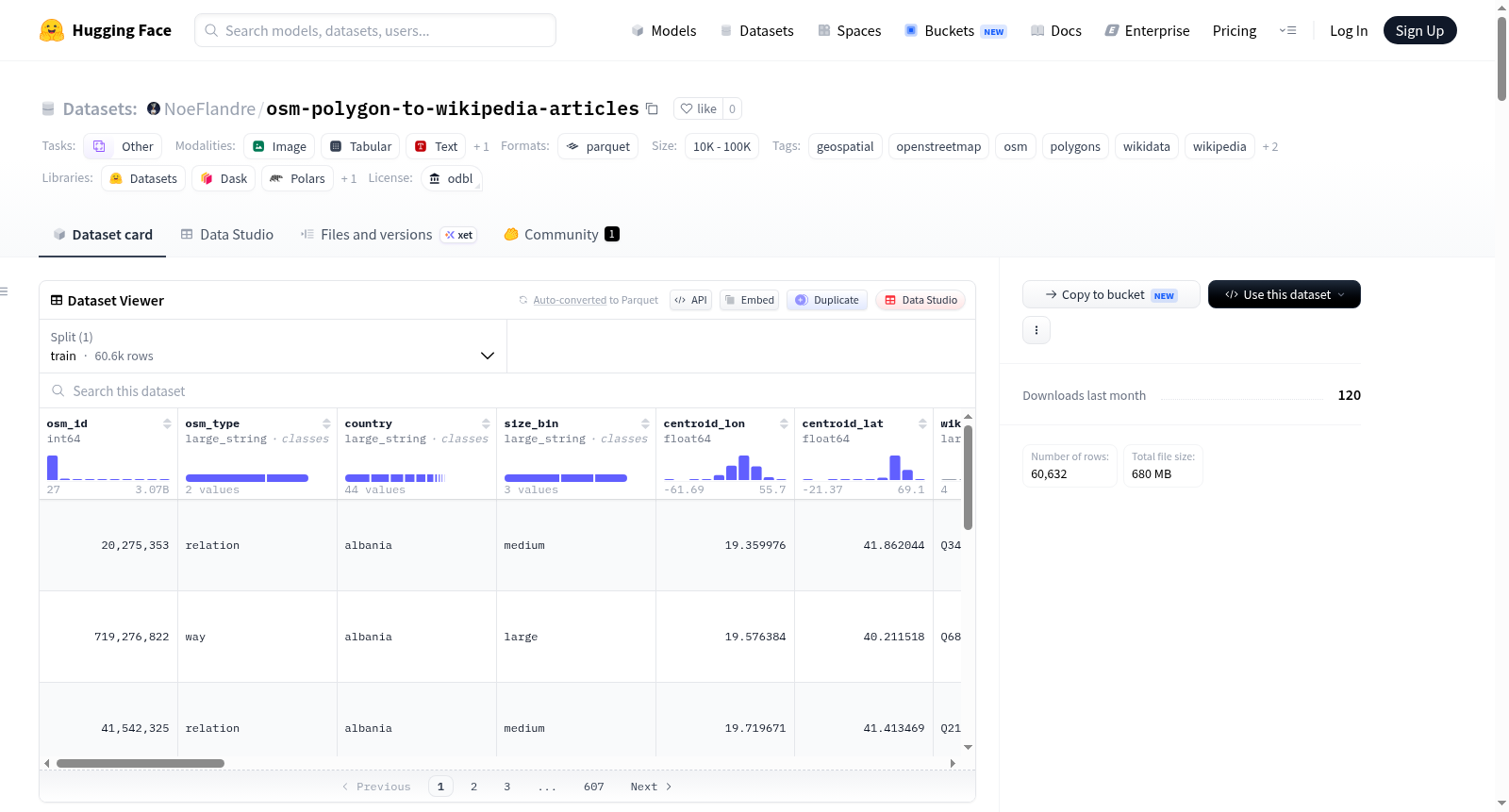This screenshot has height=812, width=1509.
Task: Sort the size_bin column
Action: click(645, 423)
